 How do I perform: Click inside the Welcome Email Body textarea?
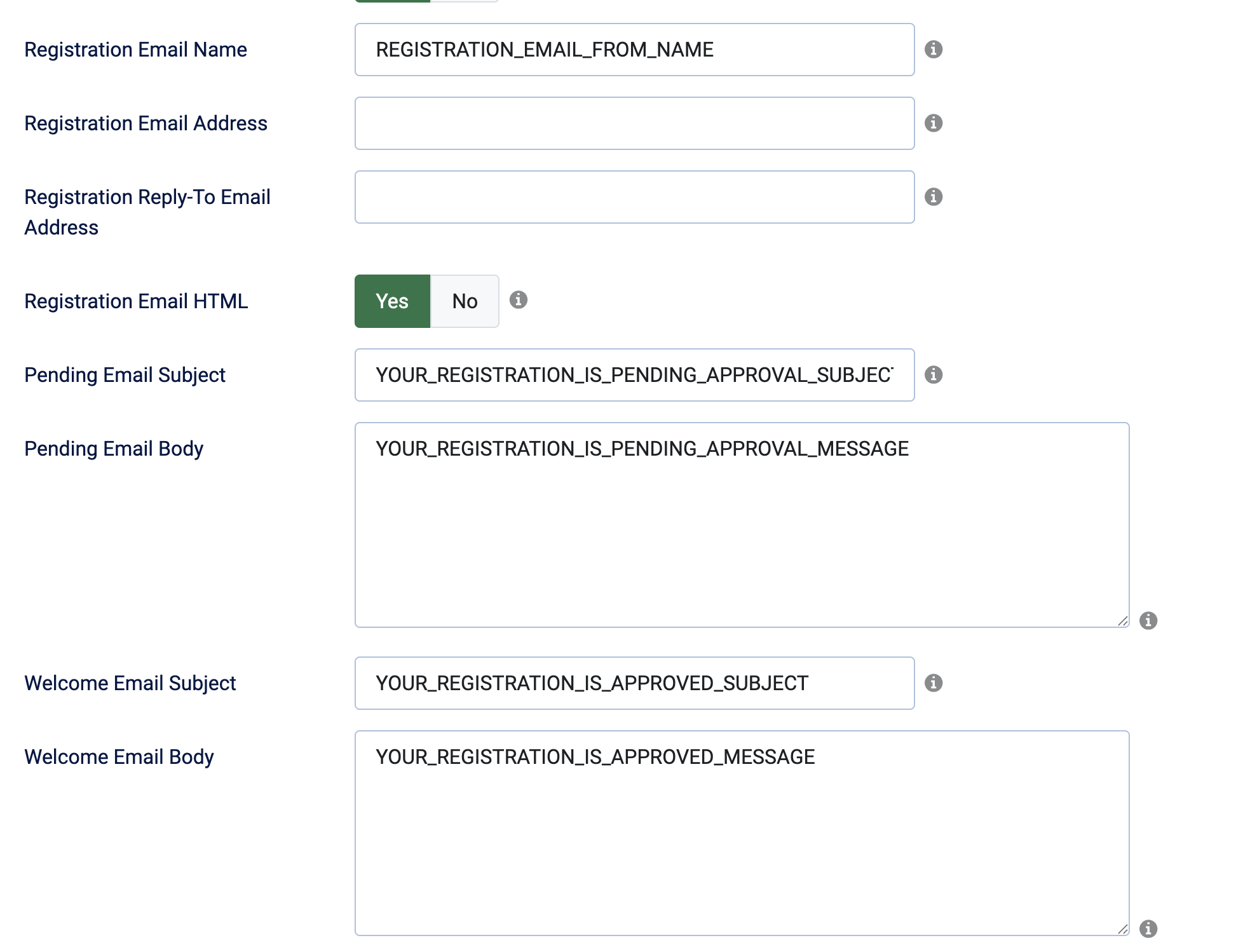point(741,833)
